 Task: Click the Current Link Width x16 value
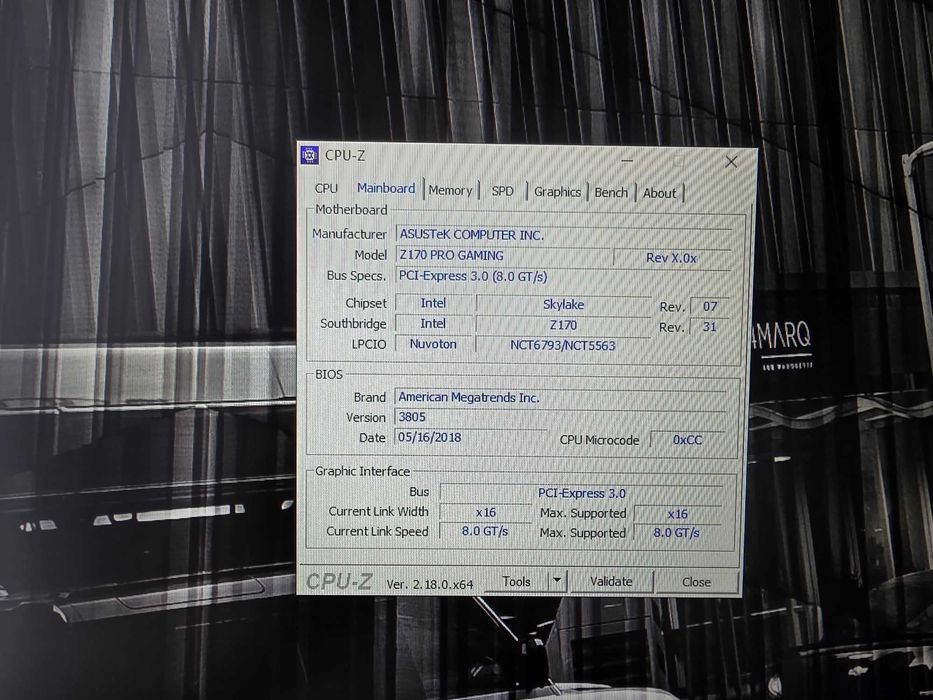[x=486, y=512]
